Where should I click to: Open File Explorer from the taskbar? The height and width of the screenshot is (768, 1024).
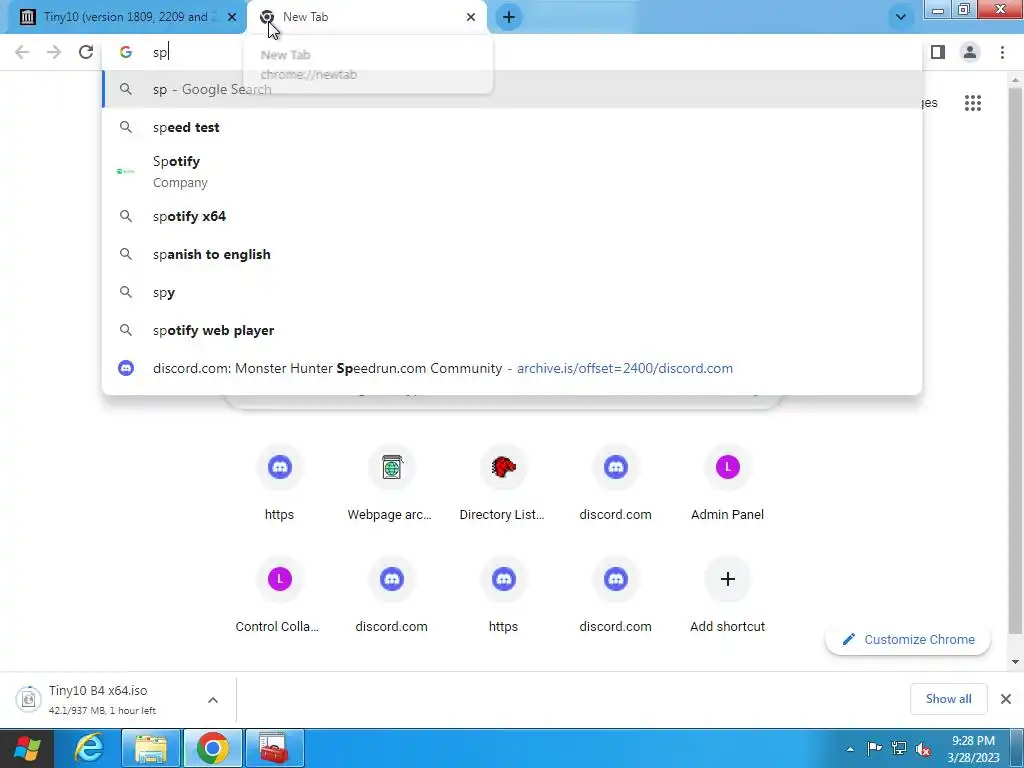tap(151, 748)
